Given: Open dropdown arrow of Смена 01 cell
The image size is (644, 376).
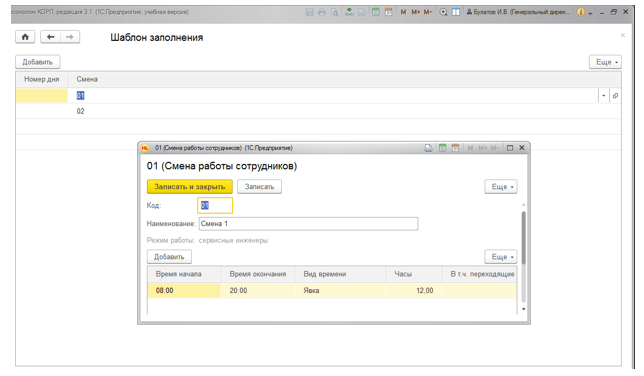Looking at the screenshot, I should [x=603, y=96].
